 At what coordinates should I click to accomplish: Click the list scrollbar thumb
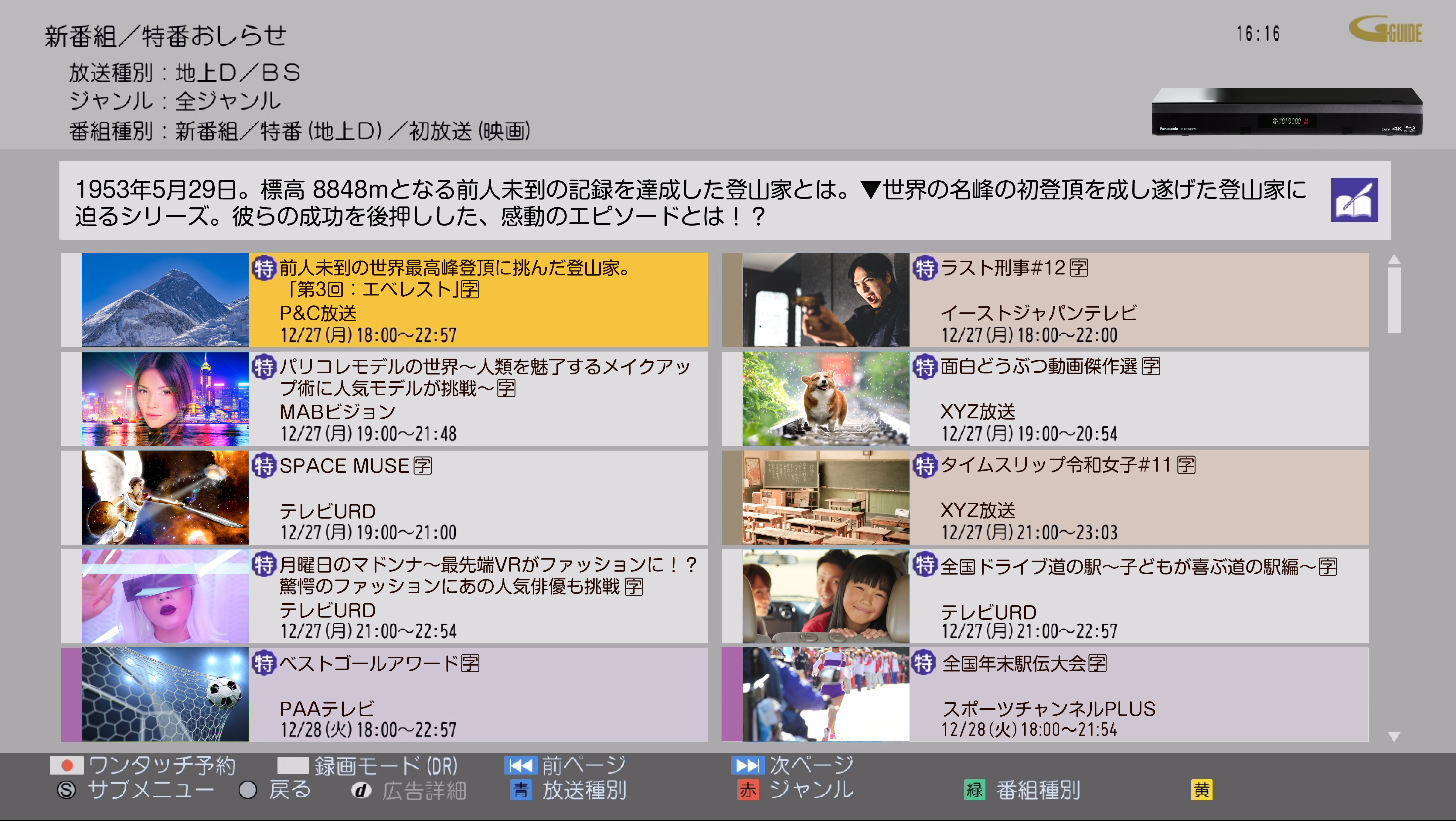(1394, 300)
